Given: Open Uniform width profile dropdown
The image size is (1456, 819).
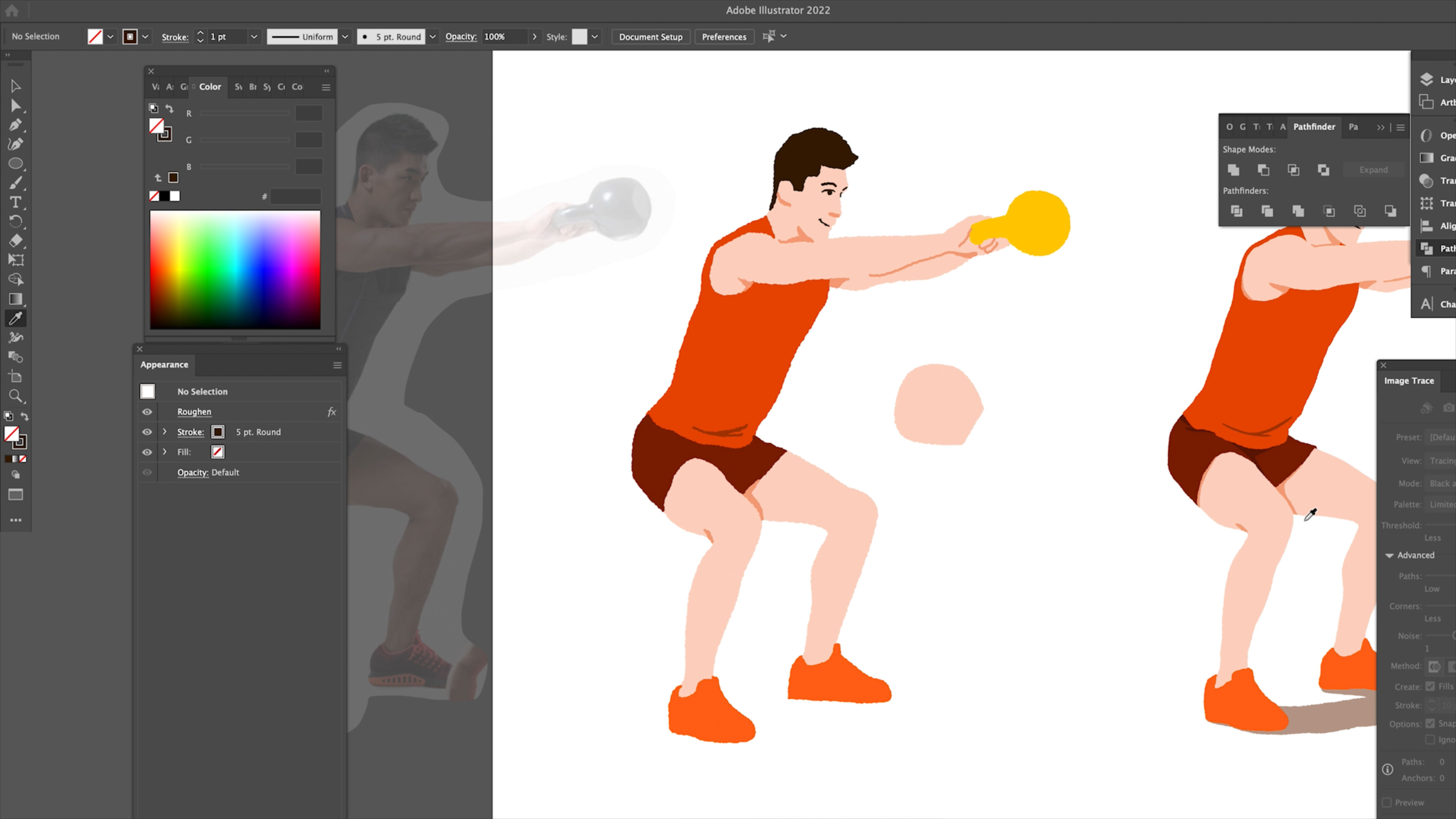Looking at the screenshot, I should coord(345,37).
